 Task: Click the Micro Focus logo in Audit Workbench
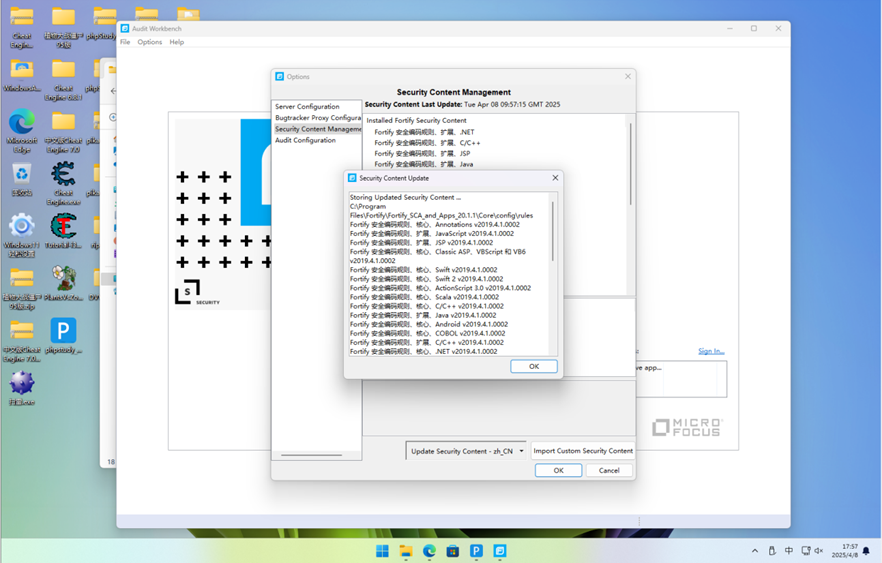pyautogui.click(x=687, y=427)
